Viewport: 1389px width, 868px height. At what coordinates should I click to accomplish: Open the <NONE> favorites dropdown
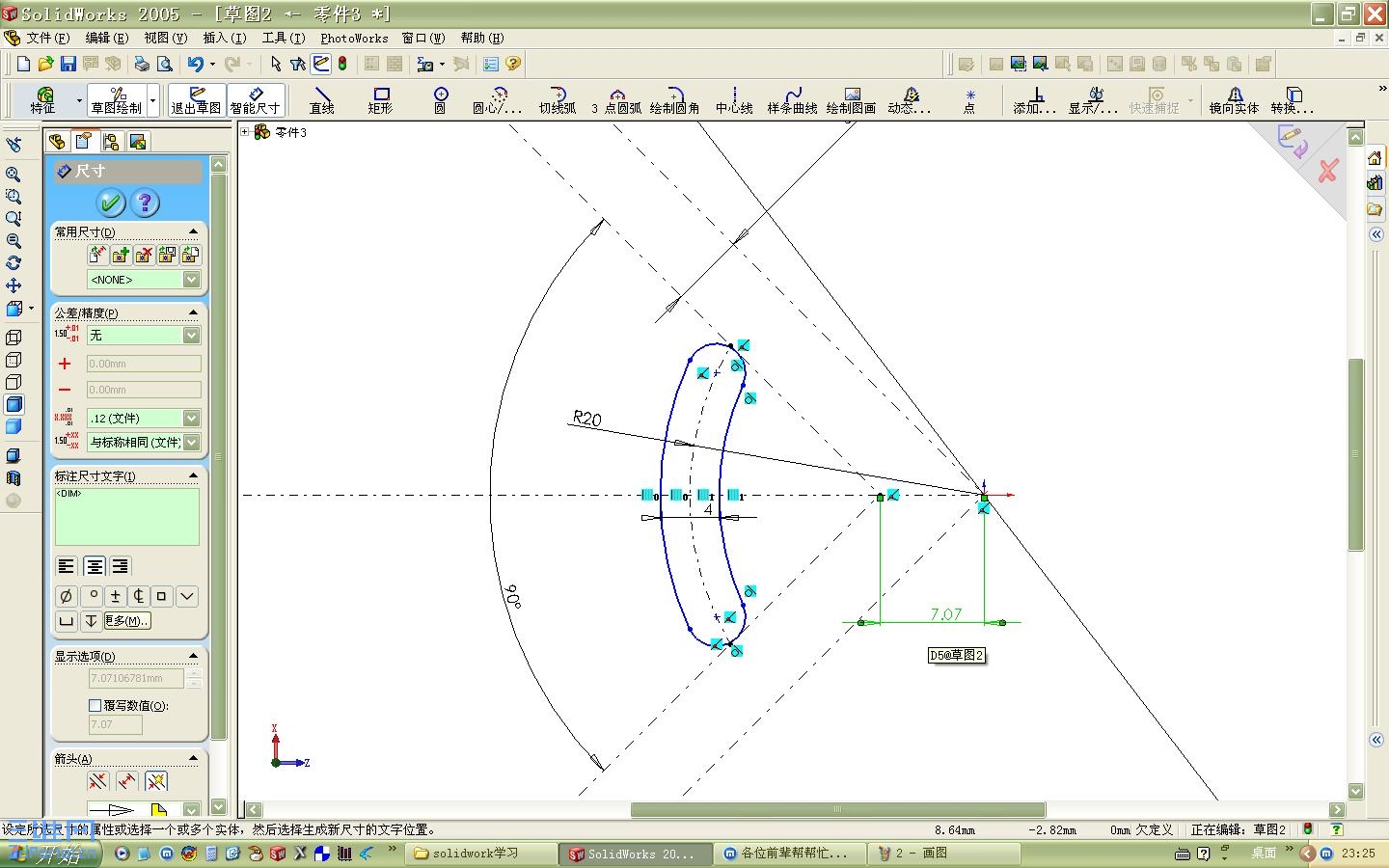(x=191, y=280)
